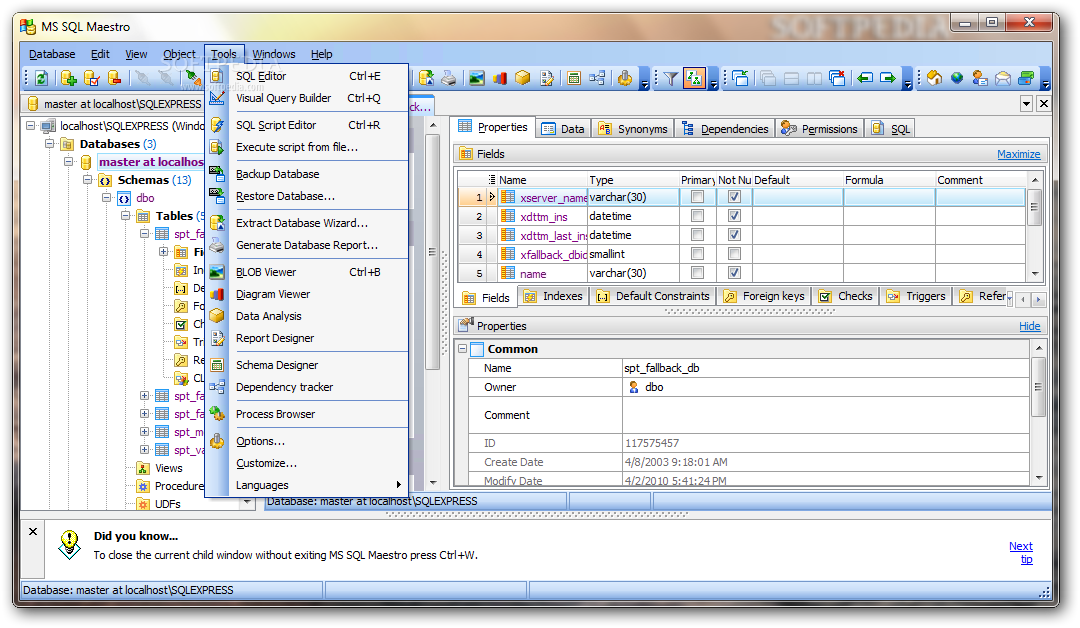Toggle Not Null checkbox for xdttm_ins
Viewport: 1080px width, 628px height.
point(734,216)
